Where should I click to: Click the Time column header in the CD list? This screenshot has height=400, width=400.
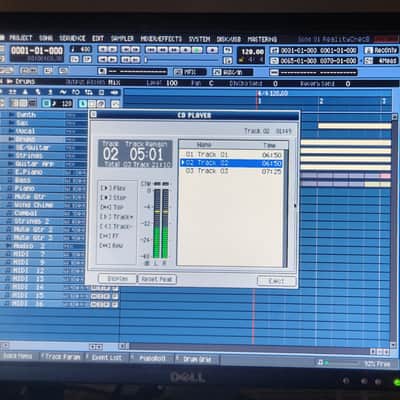[269, 145]
